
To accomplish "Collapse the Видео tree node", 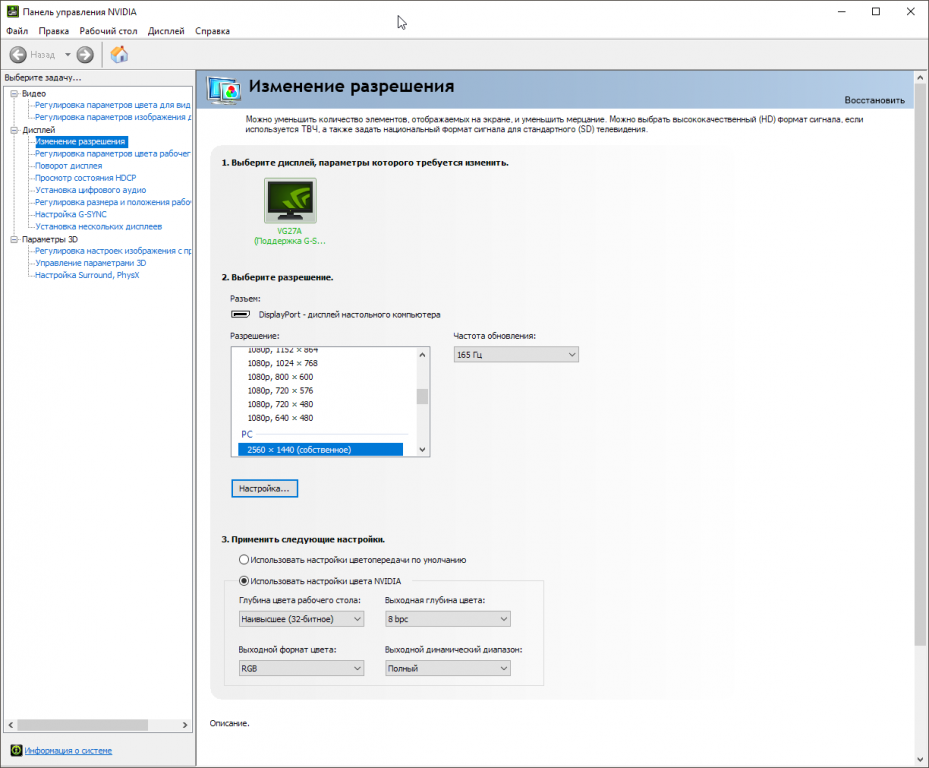I will click(x=14, y=93).
